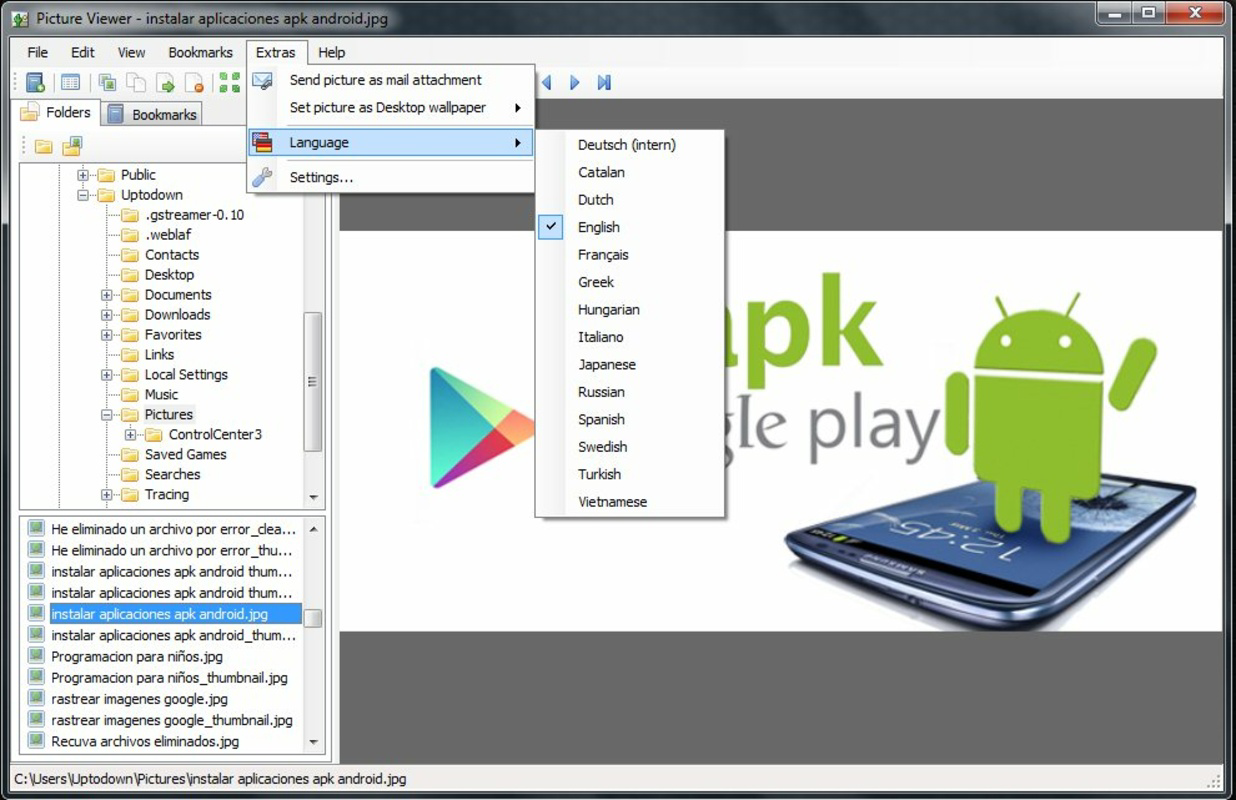The height and width of the screenshot is (800, 1236).
Task: Click folder tree scrollbar down arrow
Action: coord(313,497)
